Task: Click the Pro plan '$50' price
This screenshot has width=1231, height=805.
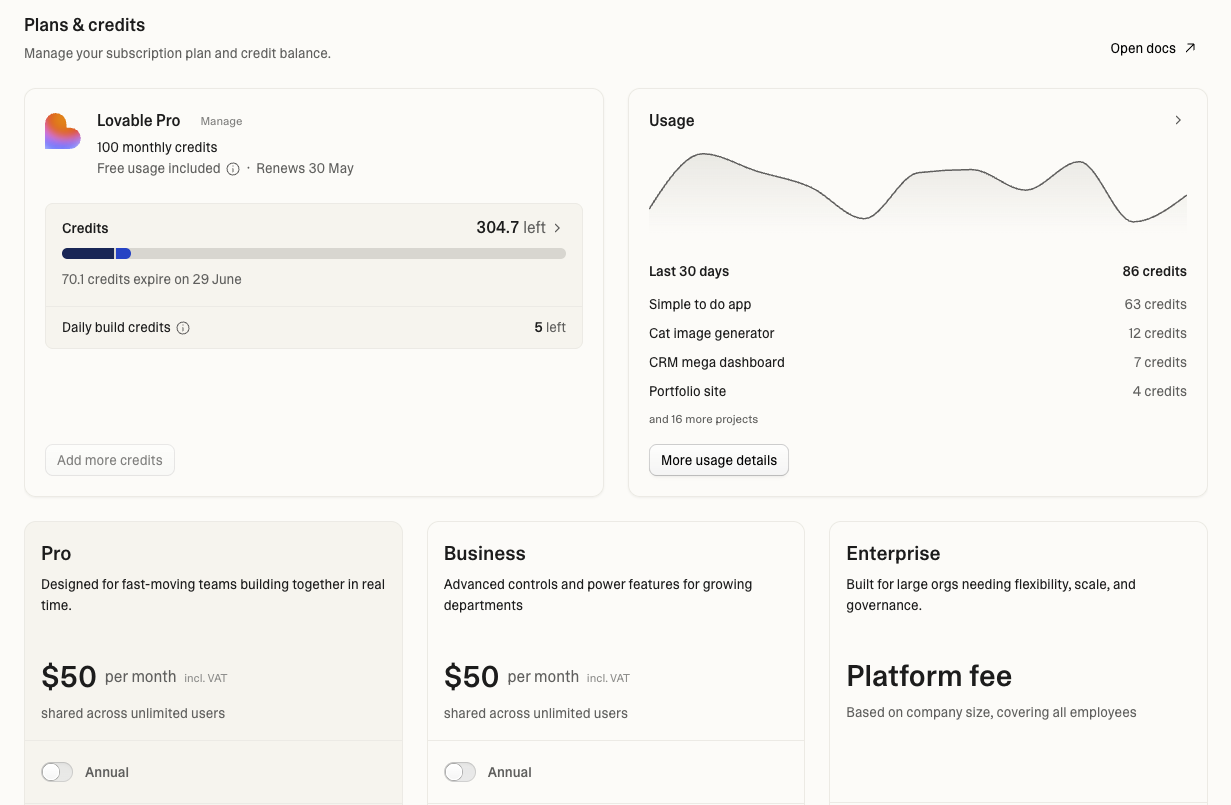Action: pos(69,677)
